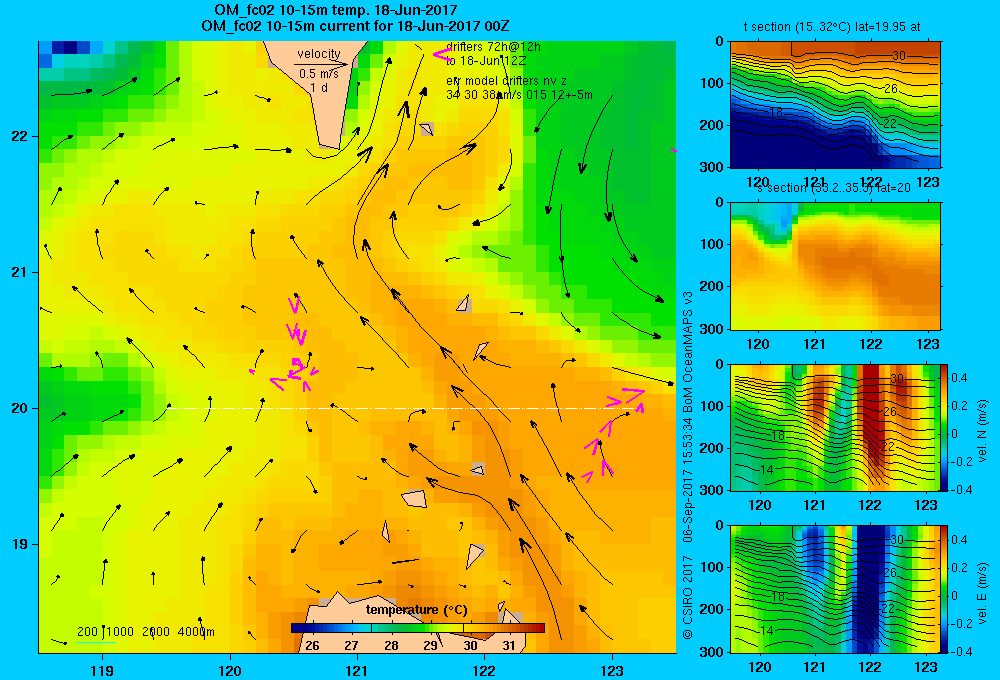The image size is (1000, 680).
Task: Open the temperature section panel at top right
Action: [835, 105]
